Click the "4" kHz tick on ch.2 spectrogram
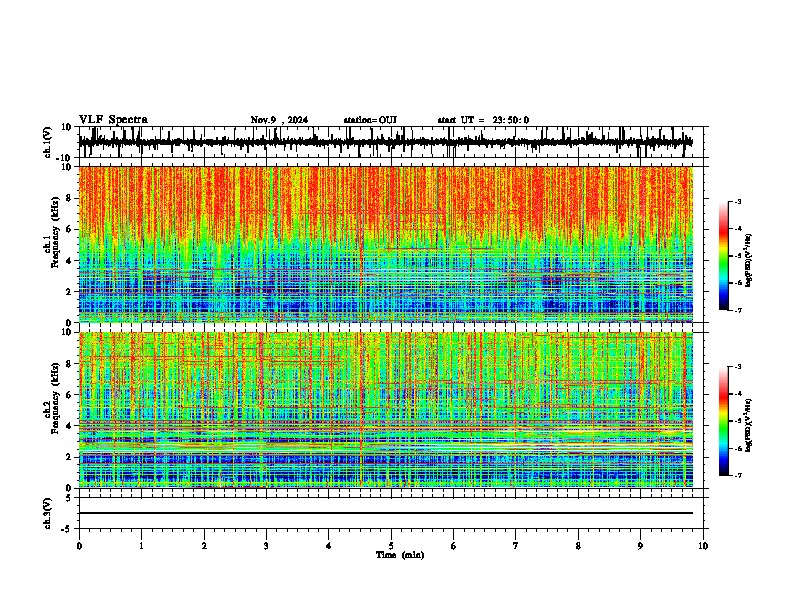The width and height of the screenshot is (792, 612). pyautogui.click(x=70, y=426)
